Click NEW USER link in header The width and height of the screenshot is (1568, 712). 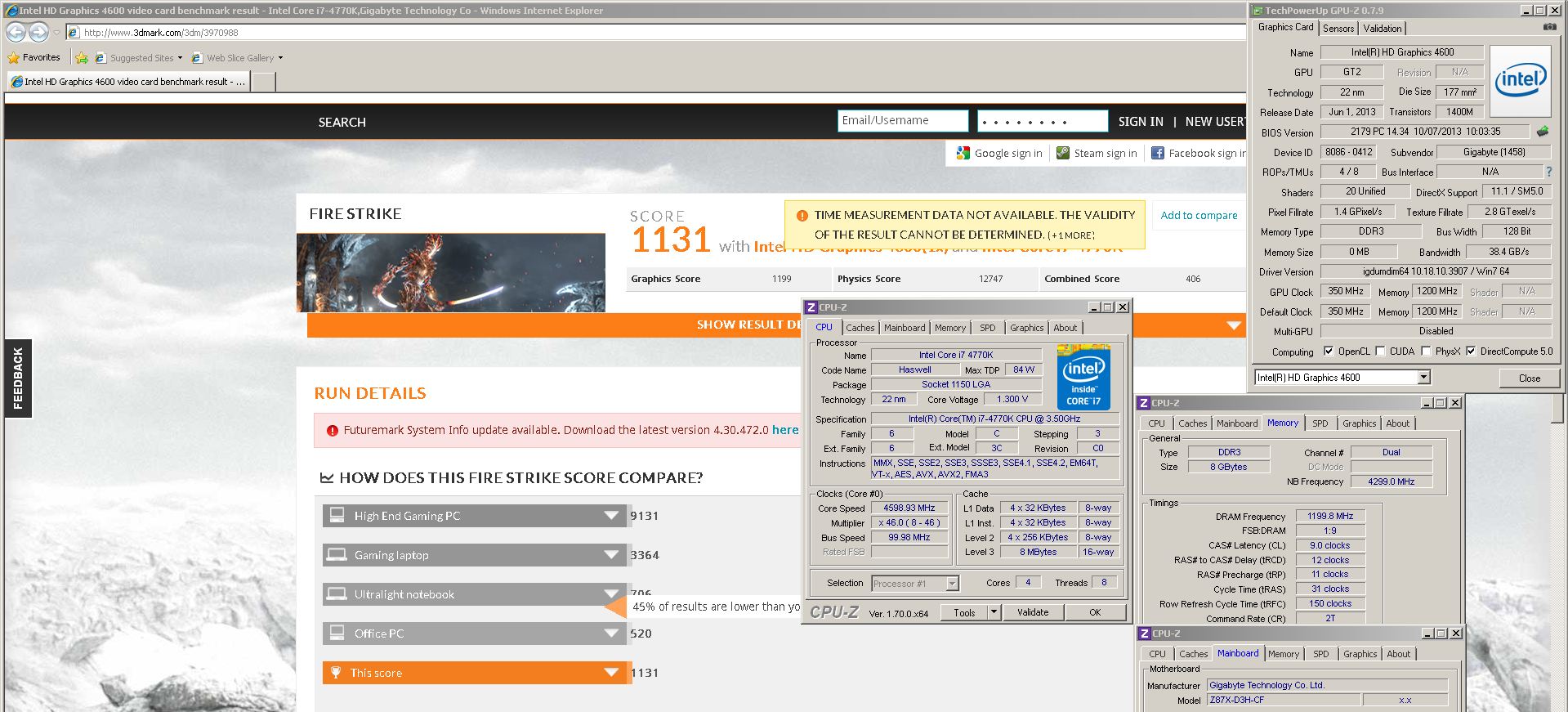coord(1215,122)
